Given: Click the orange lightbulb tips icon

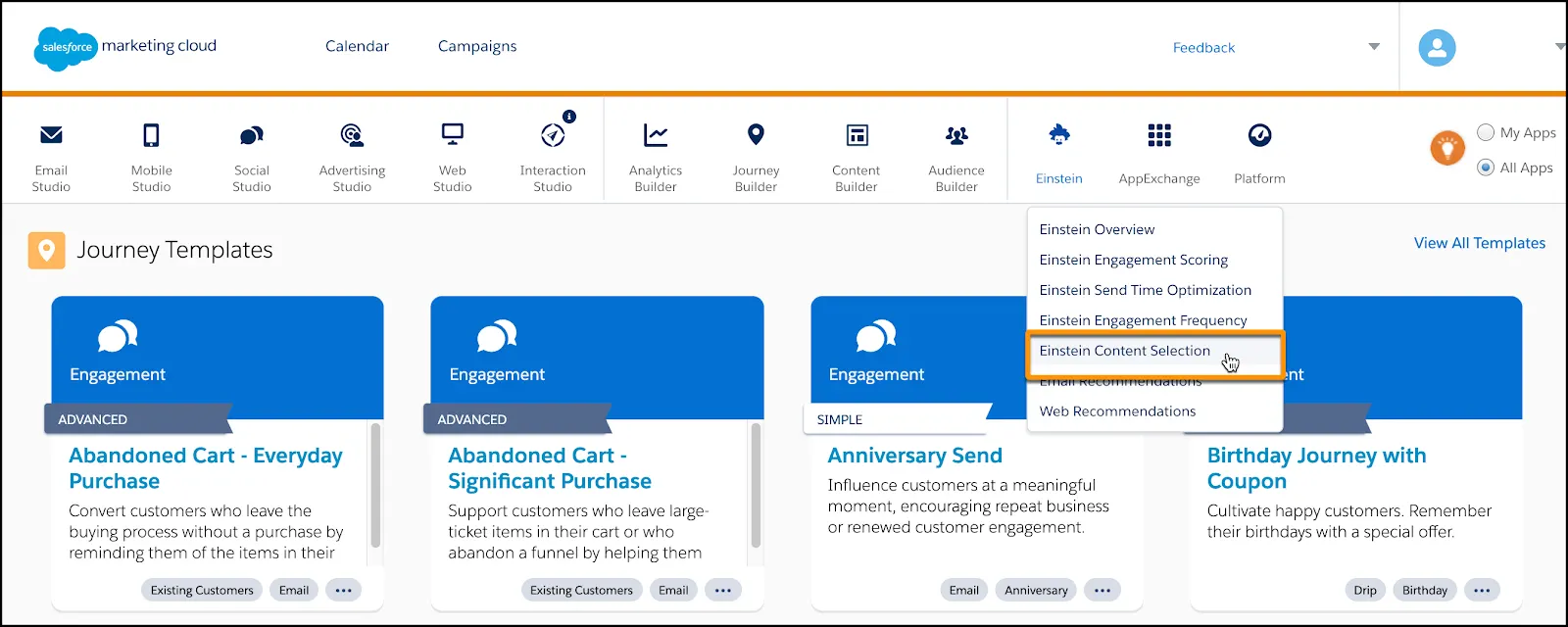Looking at the screenshot, I should point(1447,149).
